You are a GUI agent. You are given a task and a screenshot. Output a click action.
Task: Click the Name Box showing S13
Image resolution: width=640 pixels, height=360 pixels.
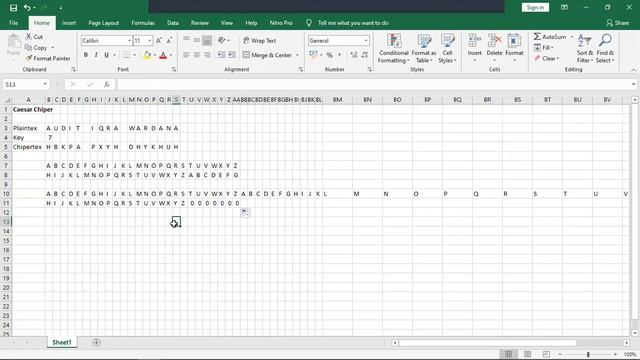point(25,84)
